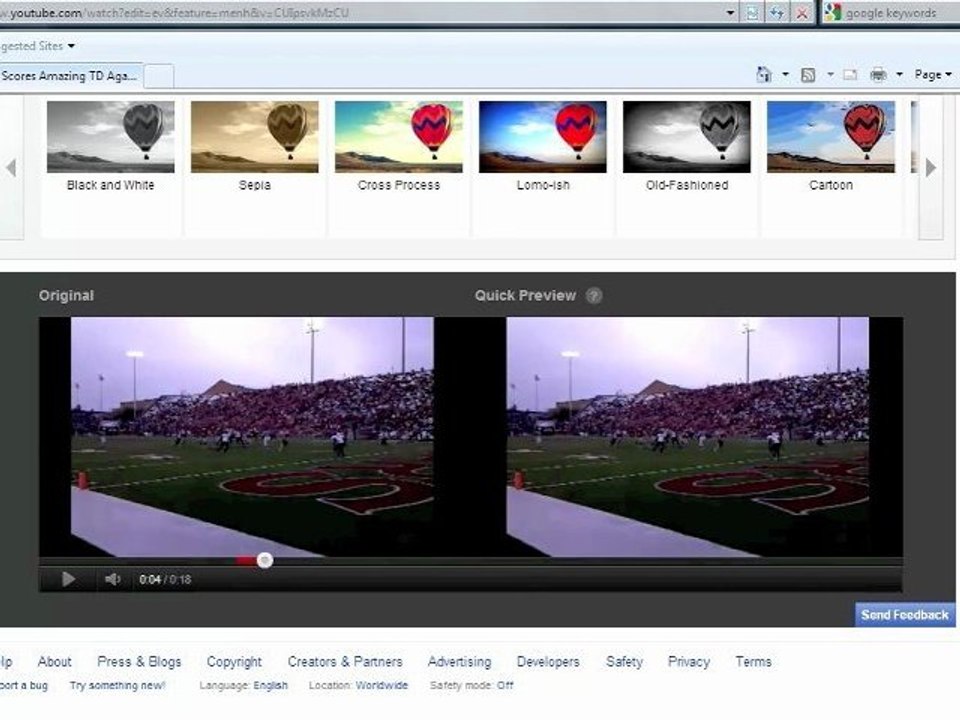Click the Quick Preview video frame

point(688,437)
